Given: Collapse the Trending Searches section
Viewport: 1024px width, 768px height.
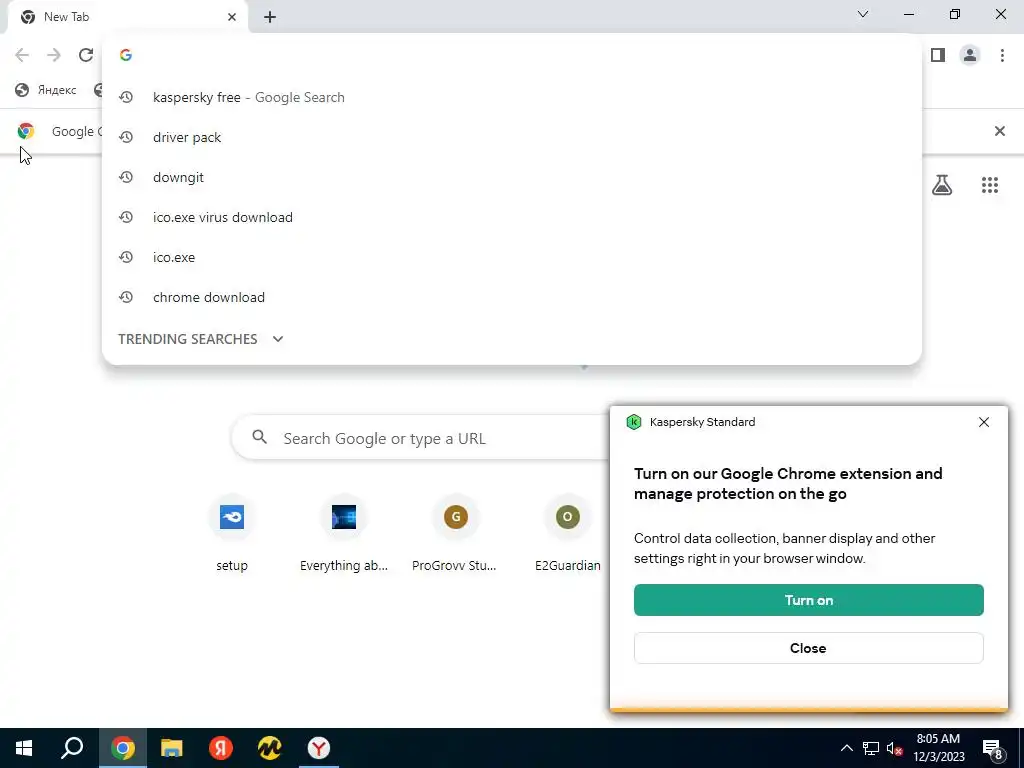Looking at the screenshot, I should tap(278, 339).
